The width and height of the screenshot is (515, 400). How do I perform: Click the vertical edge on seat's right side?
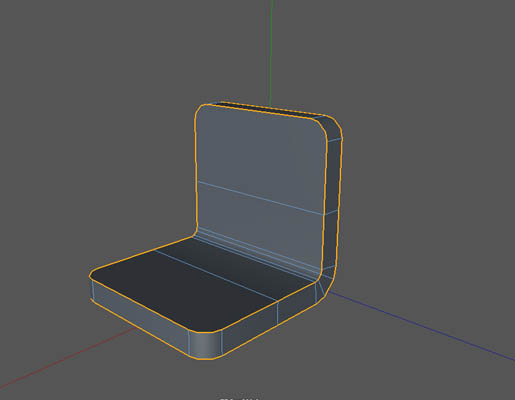coord(278,313)
